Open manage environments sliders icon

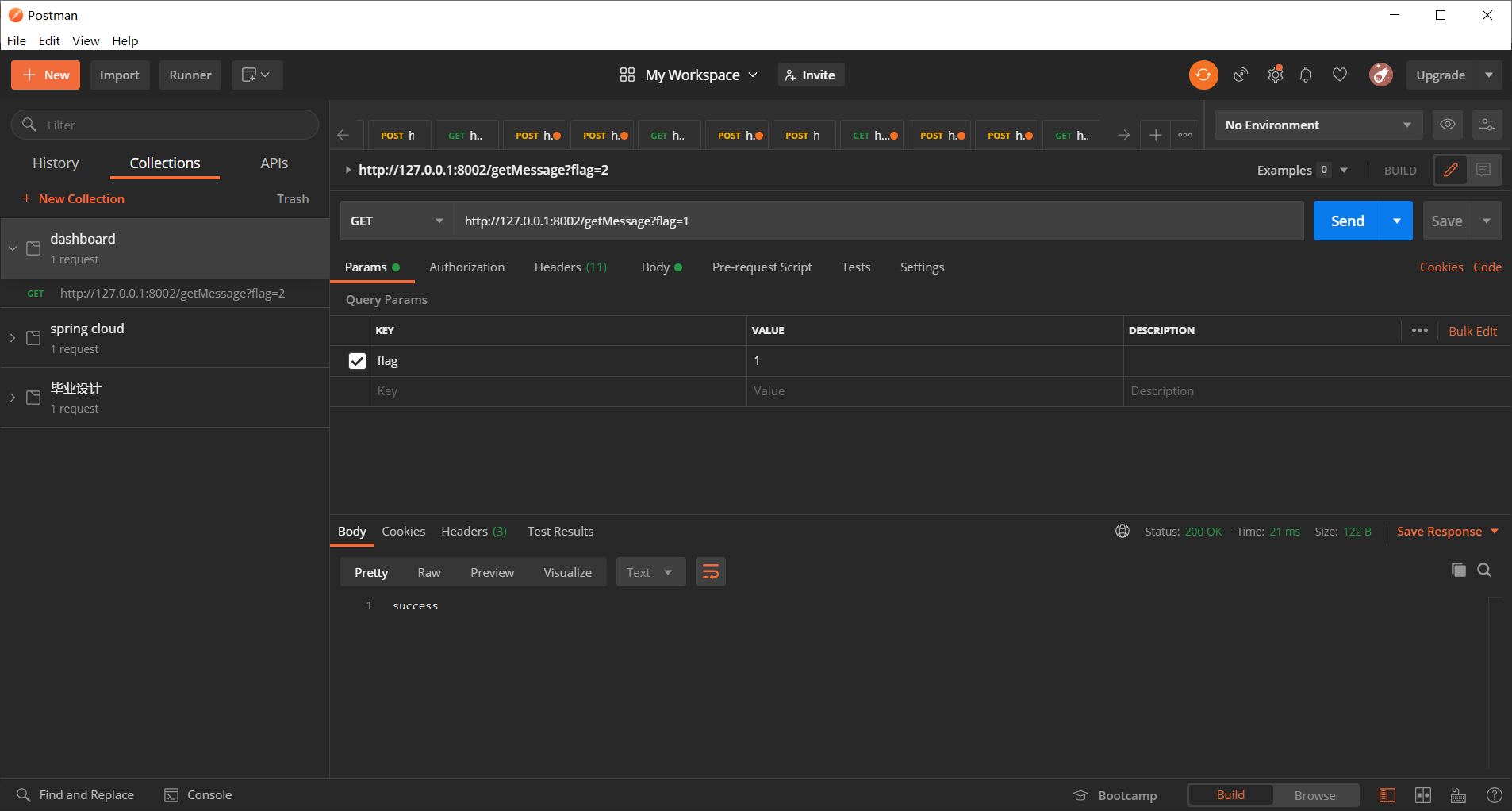(1487, 125)
